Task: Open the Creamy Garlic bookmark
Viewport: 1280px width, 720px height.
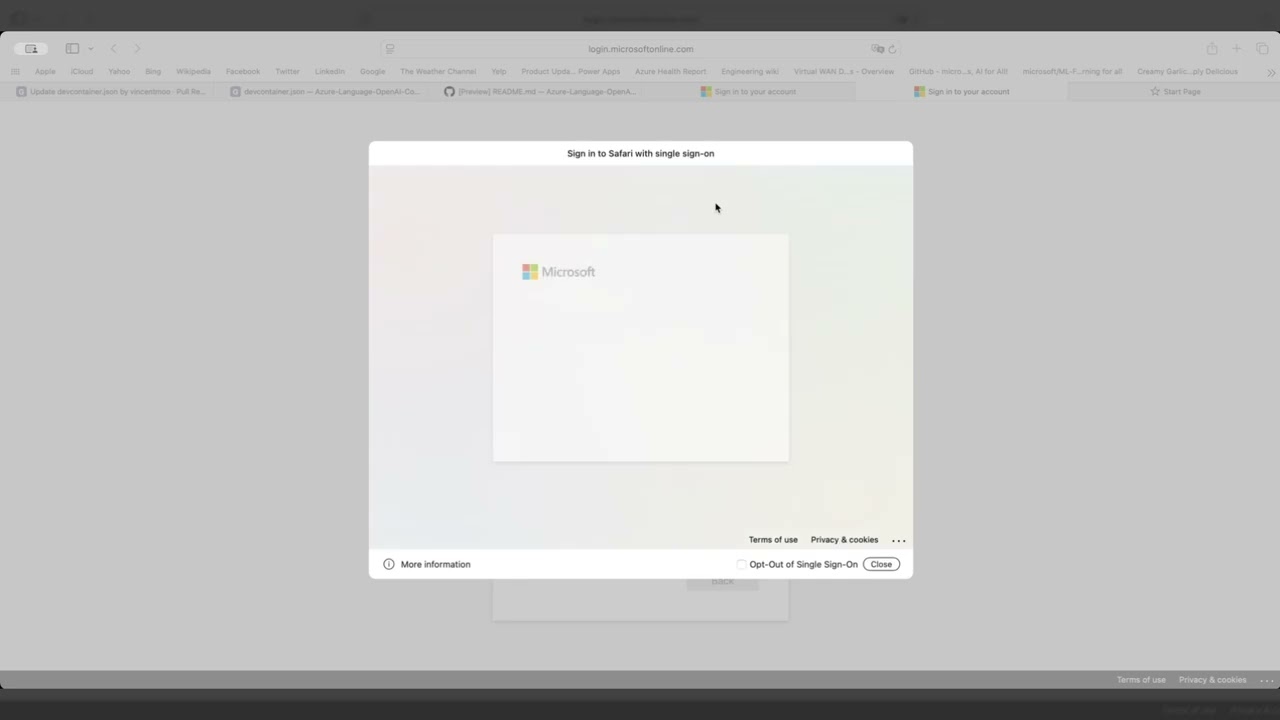Action: 1187,71
